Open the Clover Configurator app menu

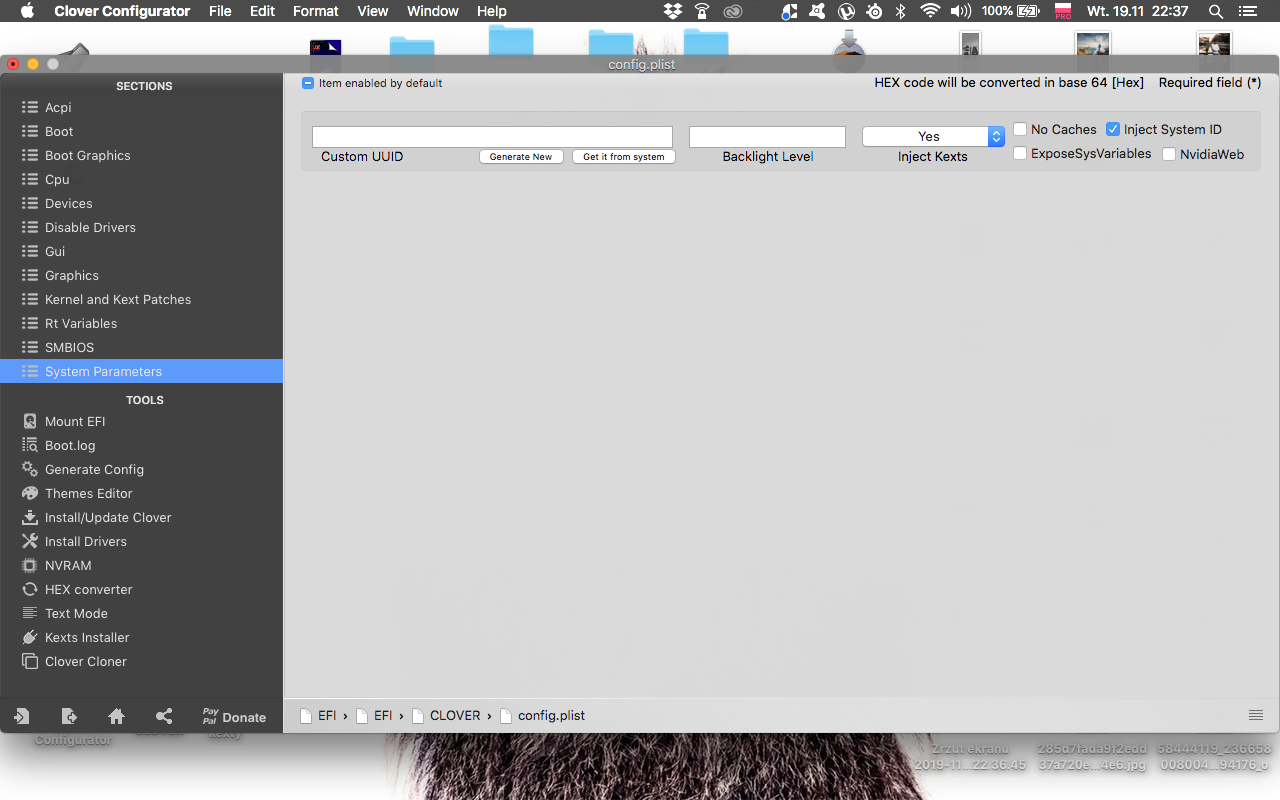click(122, 11)
